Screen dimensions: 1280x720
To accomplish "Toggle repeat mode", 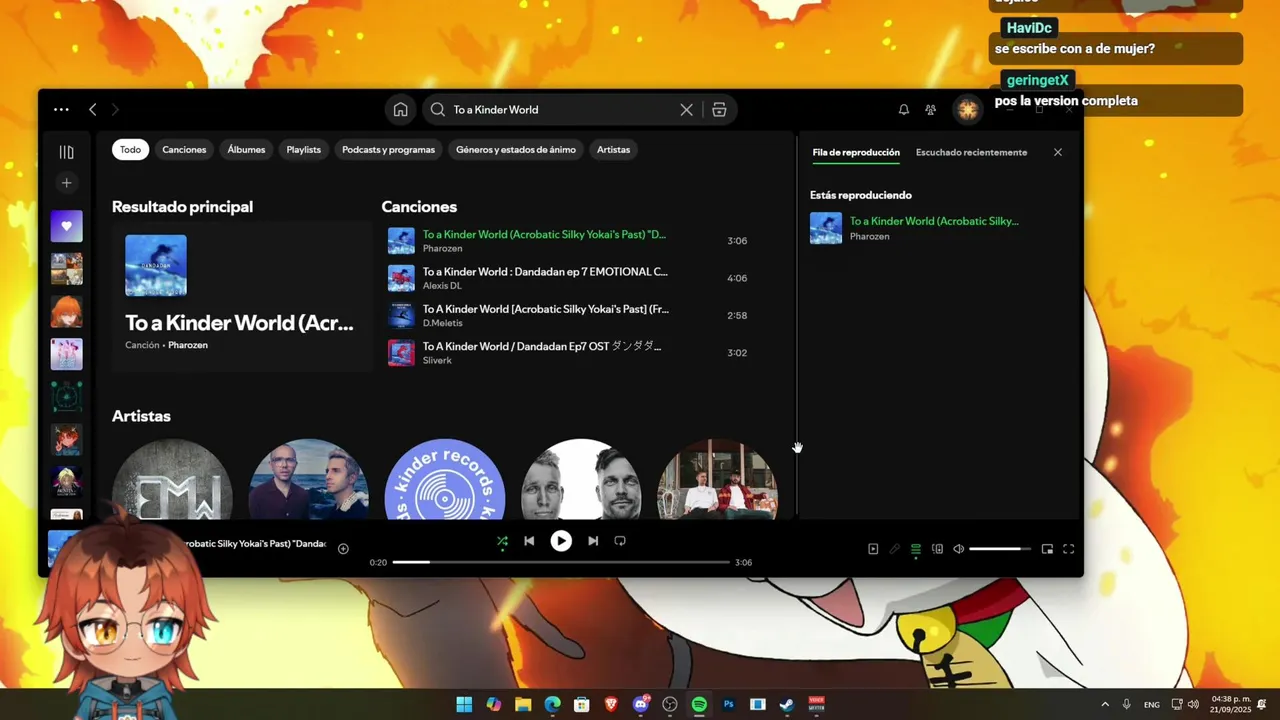I will 620,541.
